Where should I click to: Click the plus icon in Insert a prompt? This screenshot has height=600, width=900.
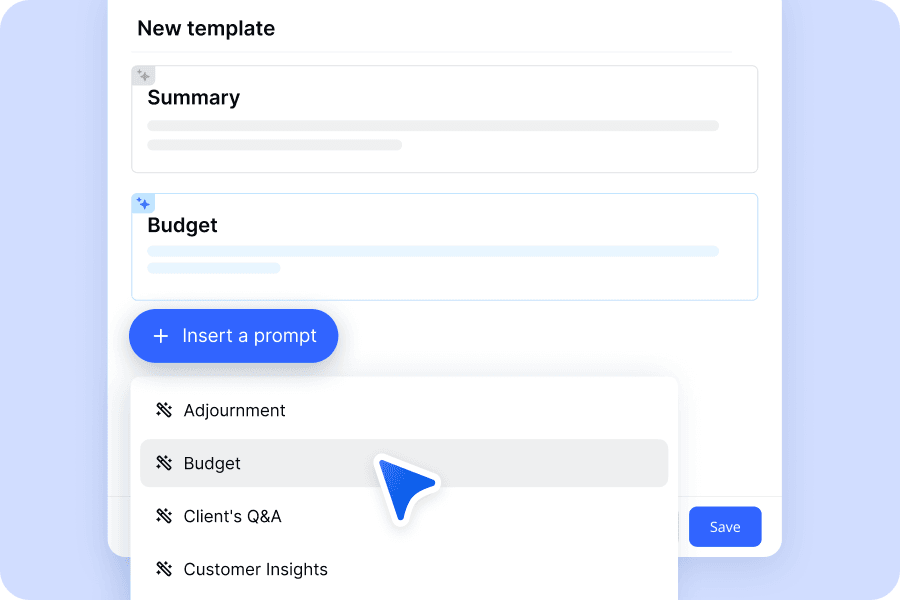tap(161, 336)
